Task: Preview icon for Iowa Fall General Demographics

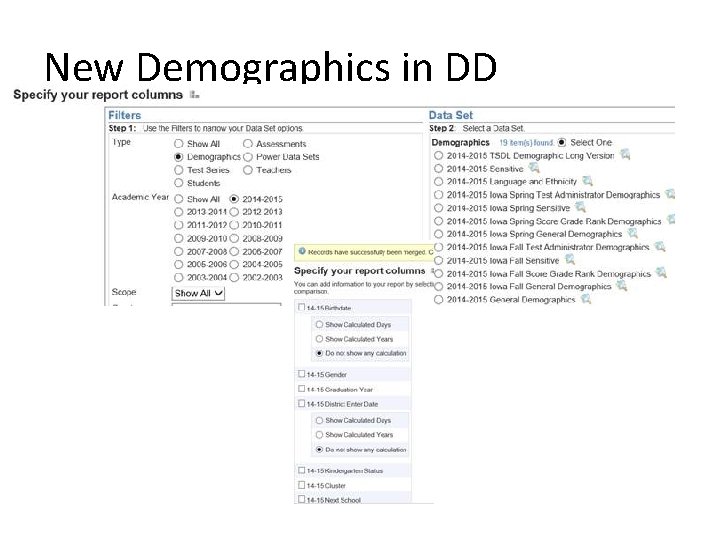Action: coord(621,285)
